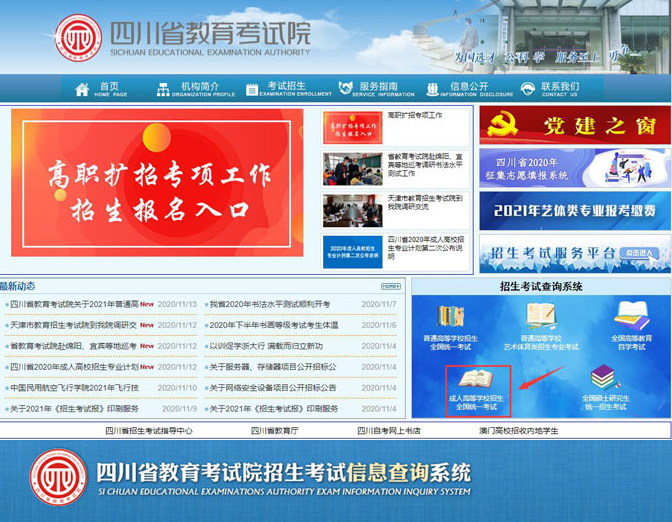The image size is (672, 522).
Task: Click the 高职扩招专项工作 招生报名入口 banner
Action: click(x=157, y=183)
